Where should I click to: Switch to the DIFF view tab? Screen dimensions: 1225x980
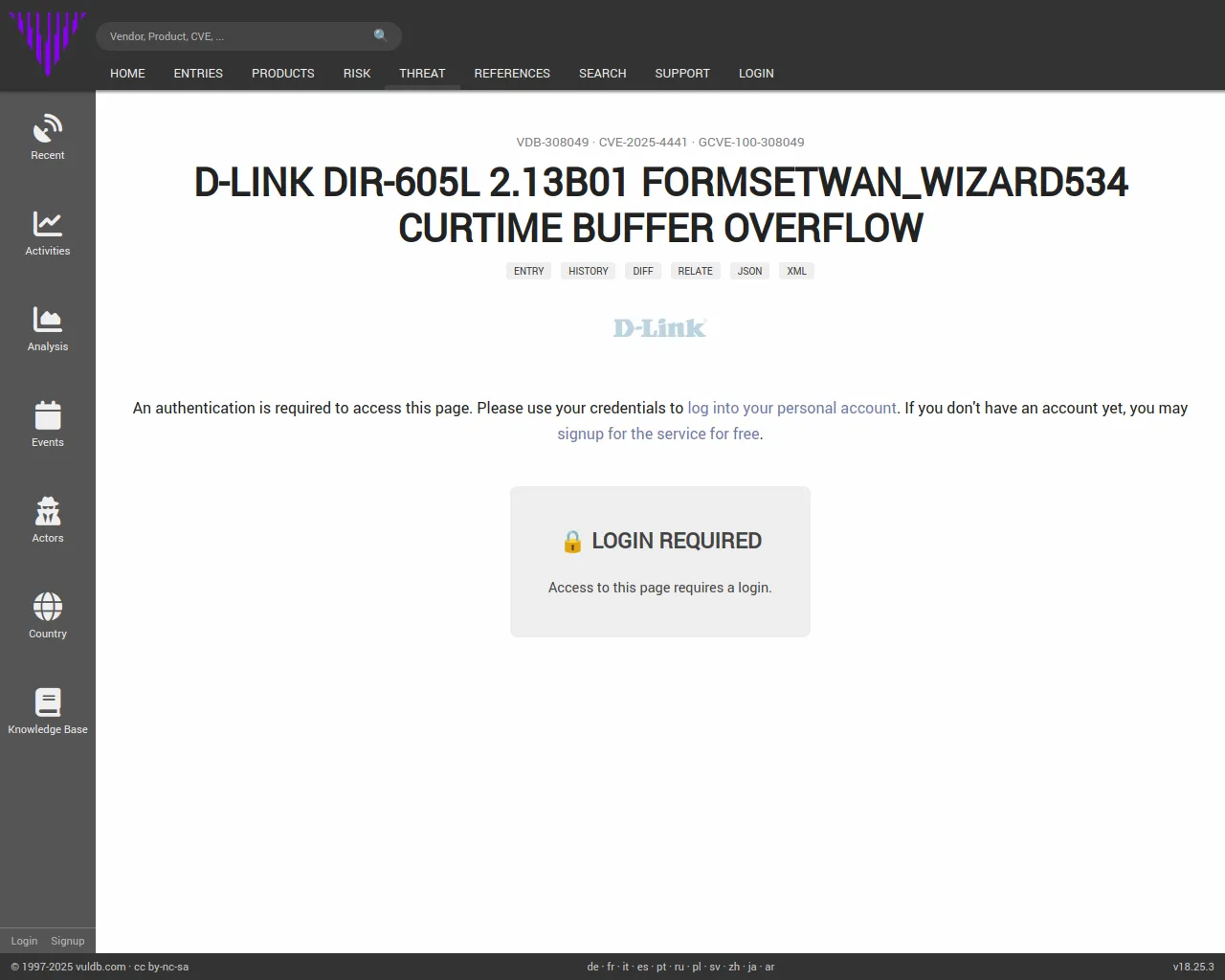tap(643, 271)
